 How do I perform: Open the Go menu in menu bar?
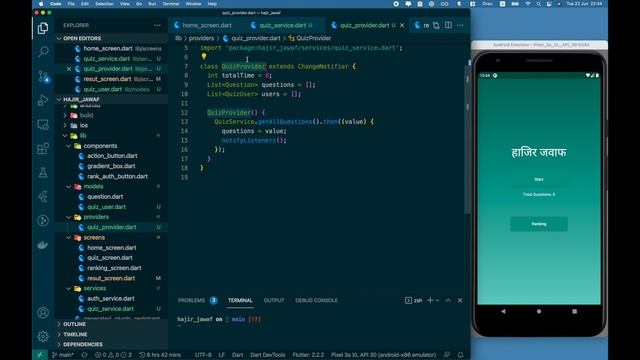click(139, 4)
